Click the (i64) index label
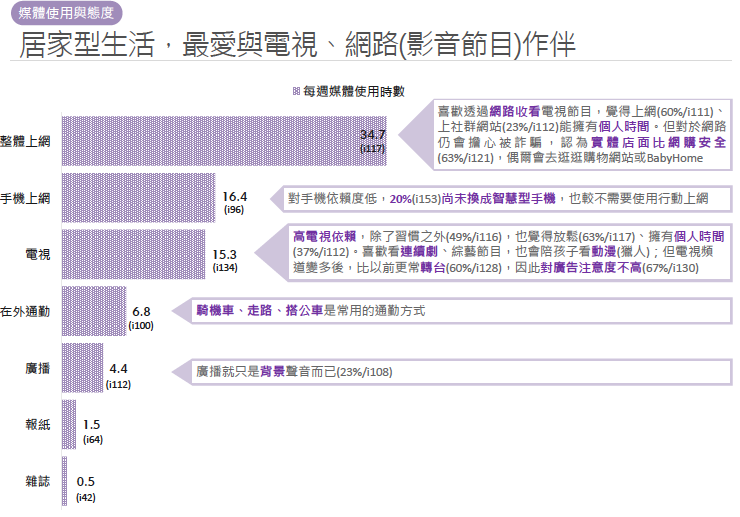This screenshot has width=740, height=517. [92, 440]
